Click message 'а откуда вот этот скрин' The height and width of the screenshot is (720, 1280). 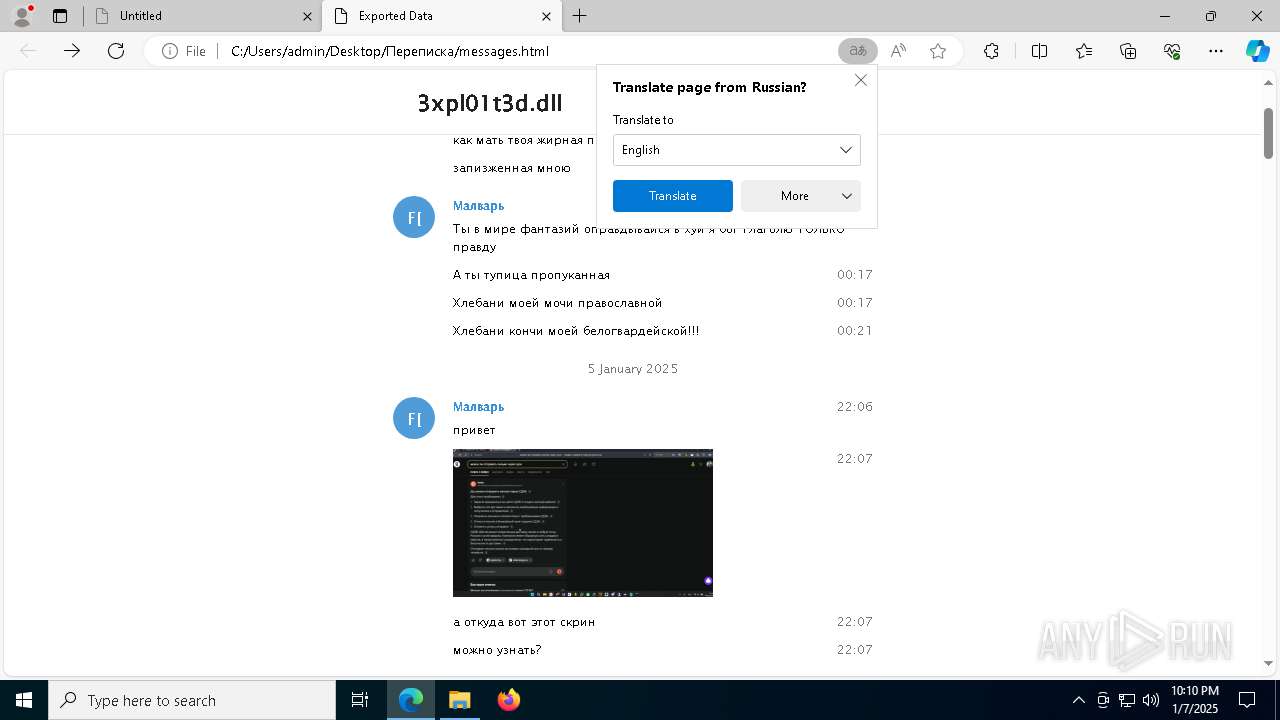524,622
